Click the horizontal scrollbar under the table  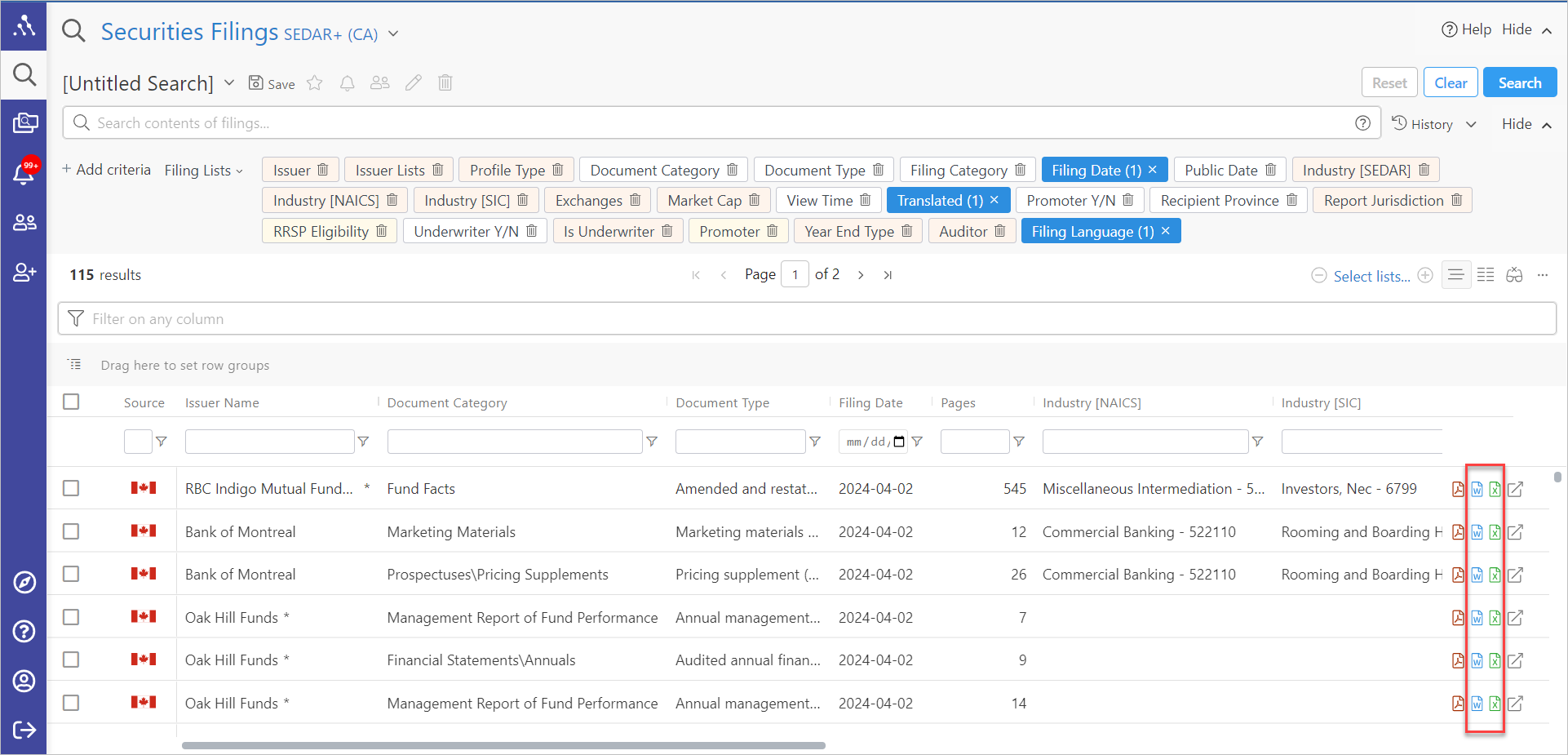click(503, 745)
